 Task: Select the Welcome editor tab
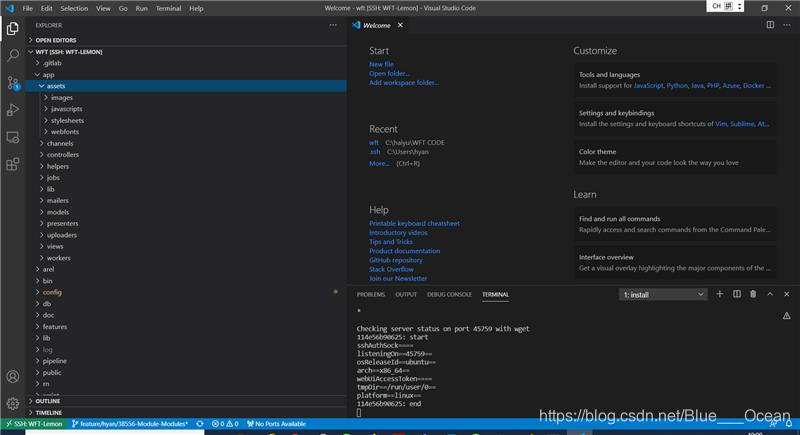[x=377, y=25]
